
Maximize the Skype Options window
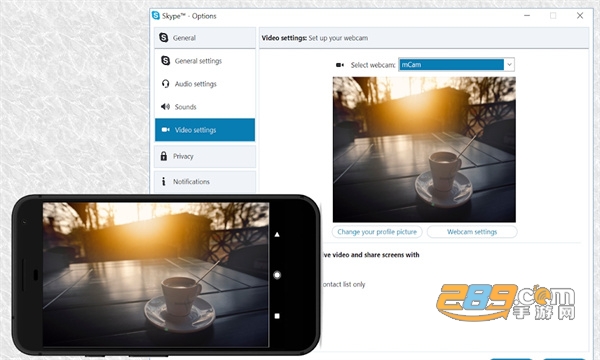(553, 15)
